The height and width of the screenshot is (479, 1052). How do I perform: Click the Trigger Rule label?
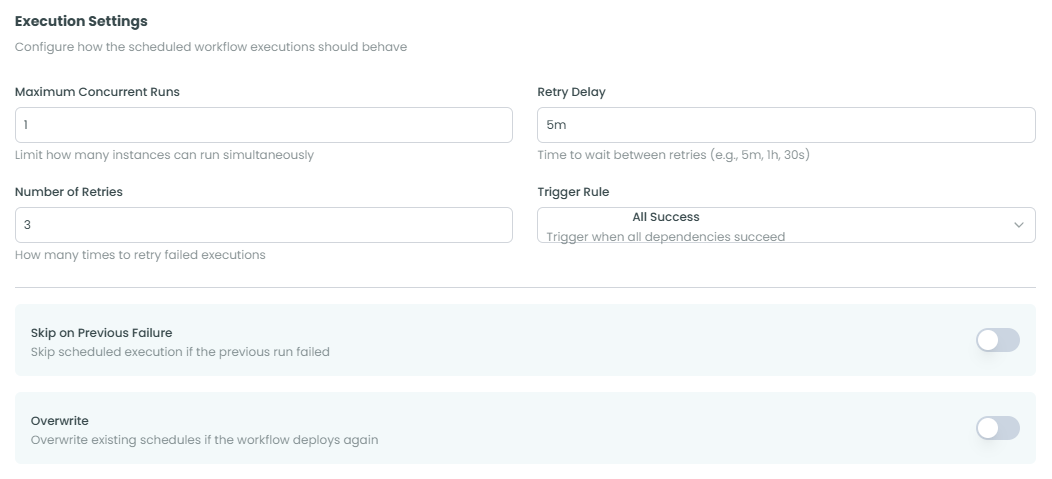click(573, 192)
